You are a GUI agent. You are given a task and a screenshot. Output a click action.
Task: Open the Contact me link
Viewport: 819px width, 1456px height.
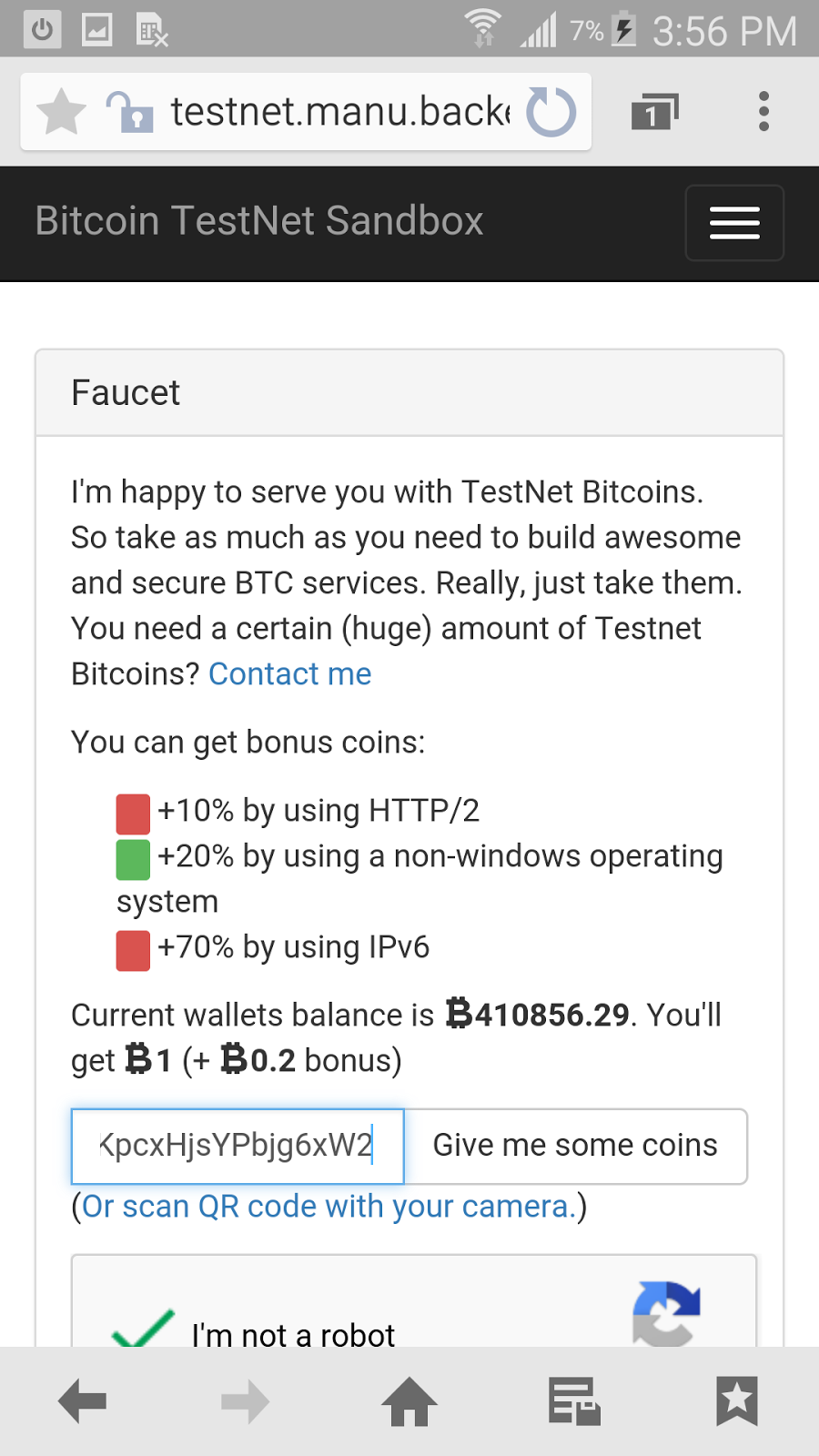pyautogui.click(x=289, y=674)
